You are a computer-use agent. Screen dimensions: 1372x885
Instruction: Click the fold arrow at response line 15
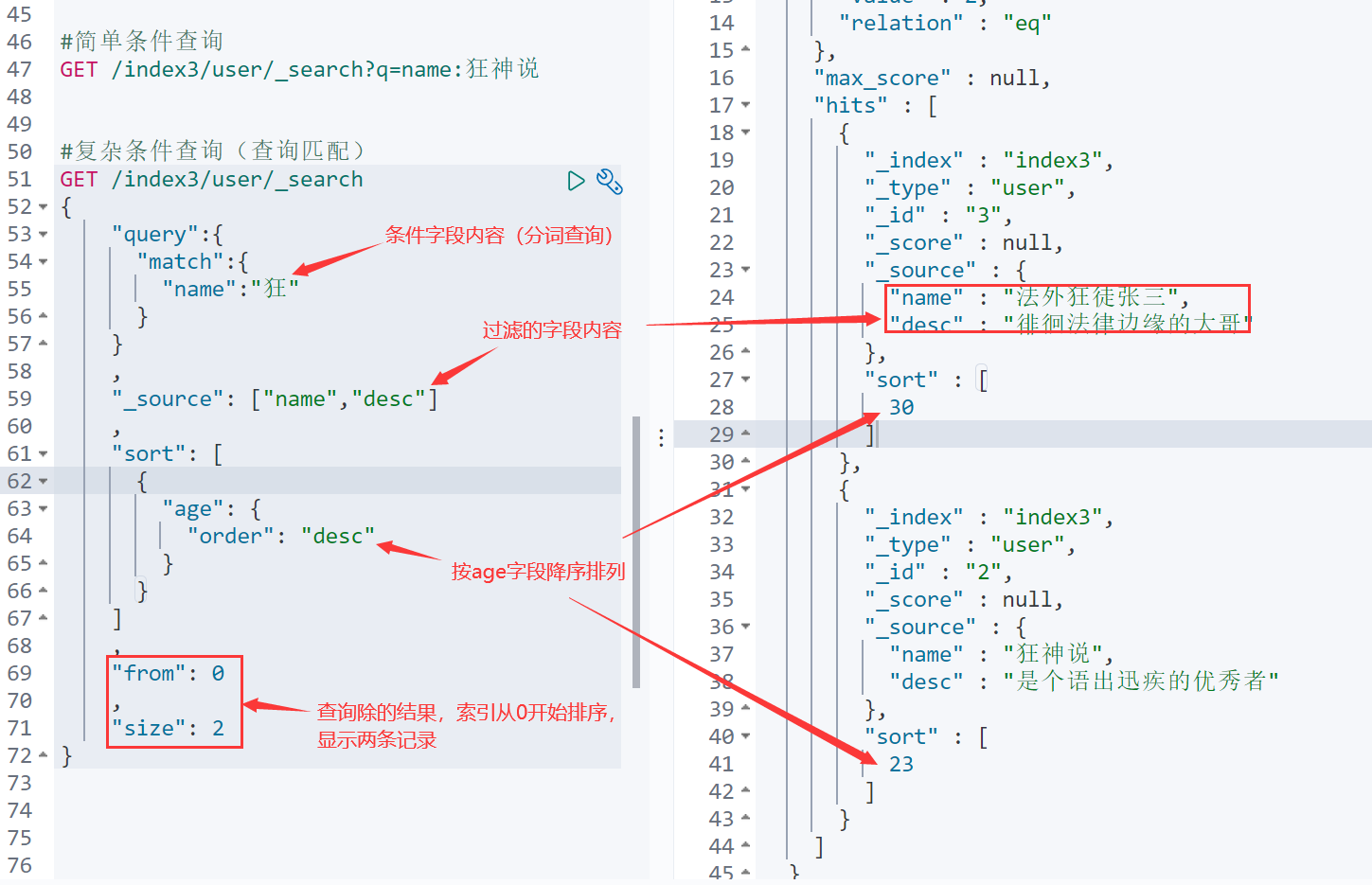(746, 49)
